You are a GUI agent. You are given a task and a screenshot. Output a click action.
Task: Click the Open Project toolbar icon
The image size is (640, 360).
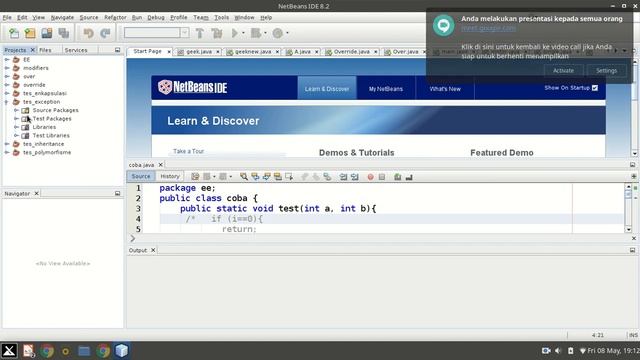tap(47, 33)
